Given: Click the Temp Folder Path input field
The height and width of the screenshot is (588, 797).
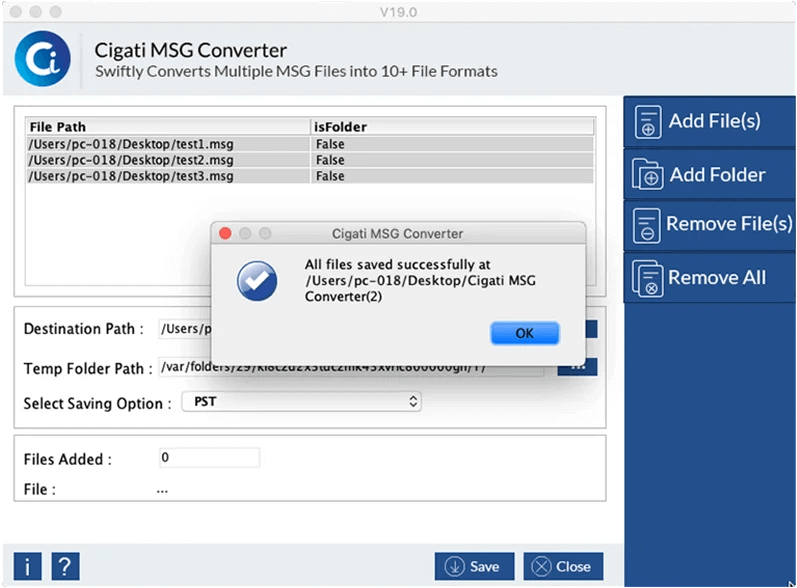Looking at the screenshot, I should click(x=351, y=367).
